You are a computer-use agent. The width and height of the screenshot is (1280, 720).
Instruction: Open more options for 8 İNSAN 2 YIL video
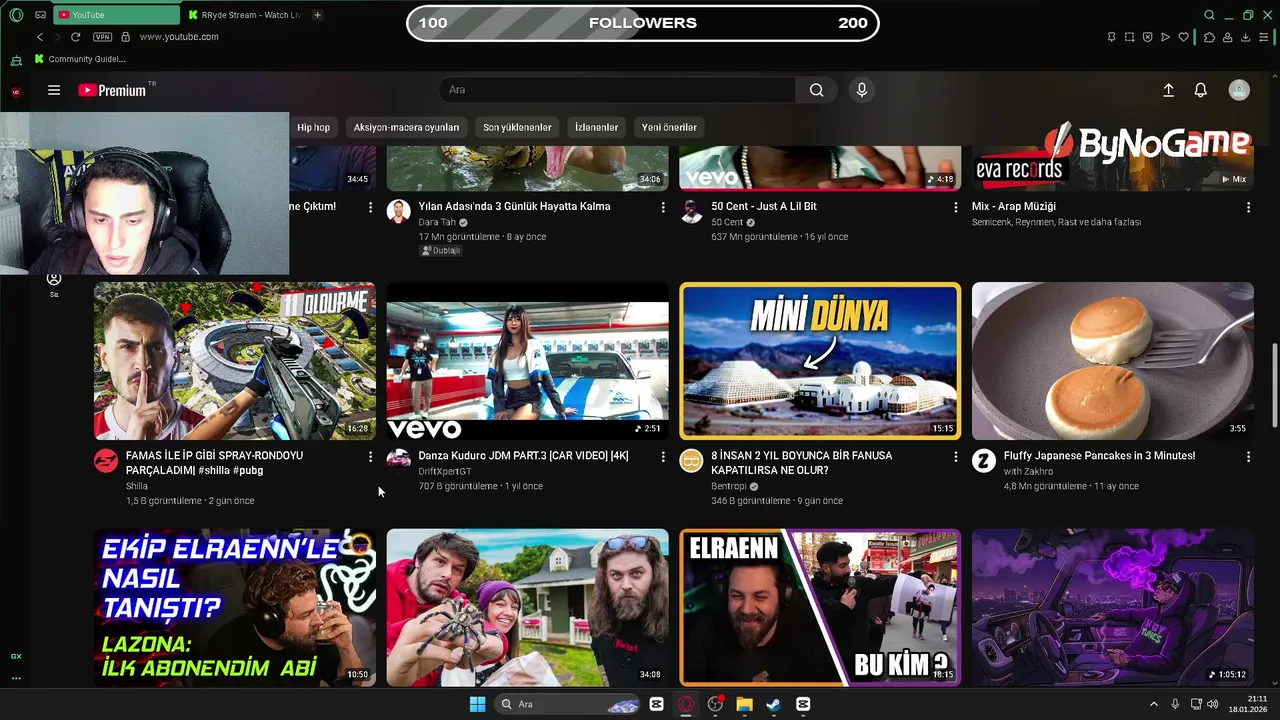coord(956,456)
